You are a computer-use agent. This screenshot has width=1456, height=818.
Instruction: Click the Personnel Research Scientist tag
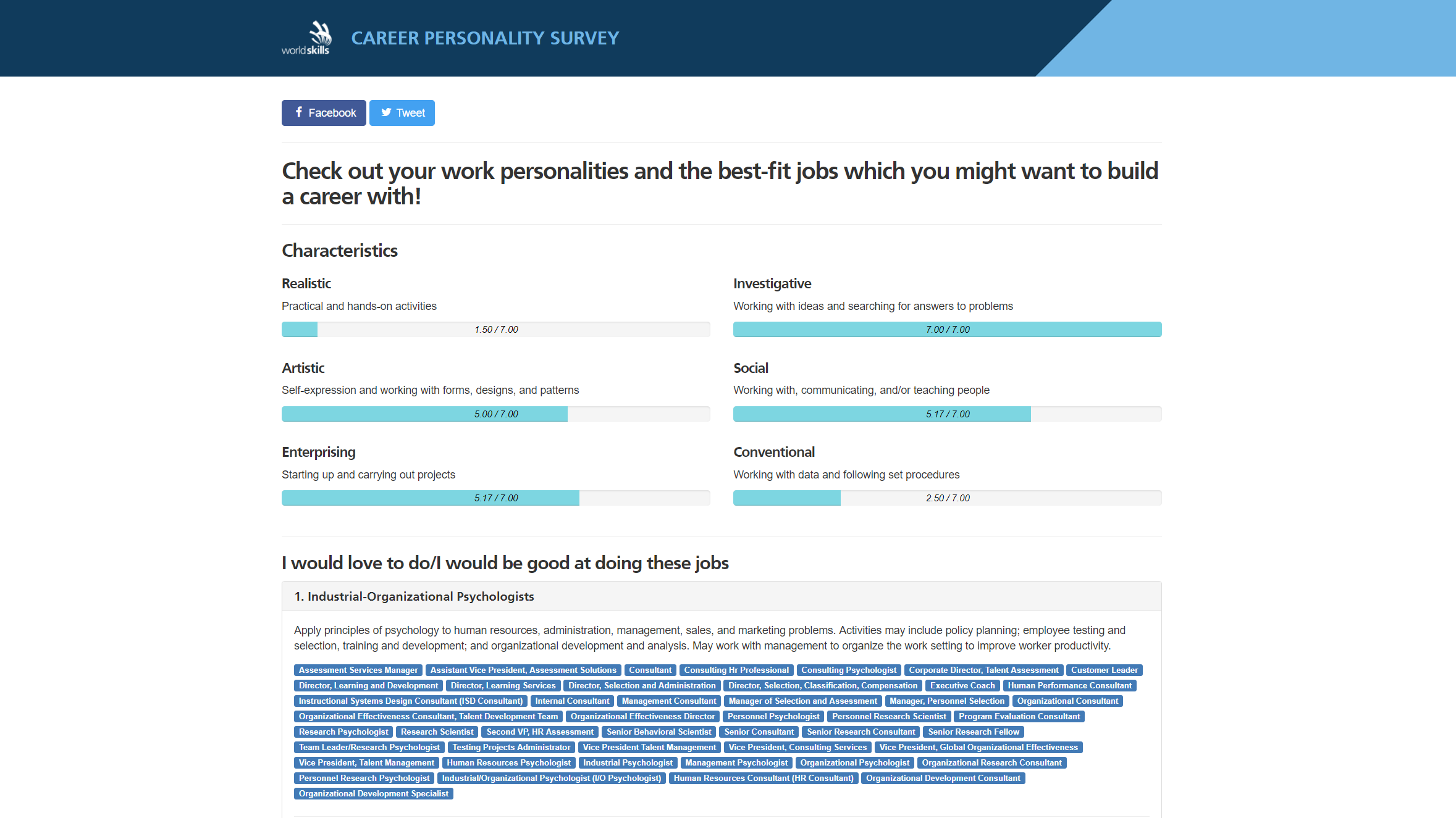(x=889, y=717)
